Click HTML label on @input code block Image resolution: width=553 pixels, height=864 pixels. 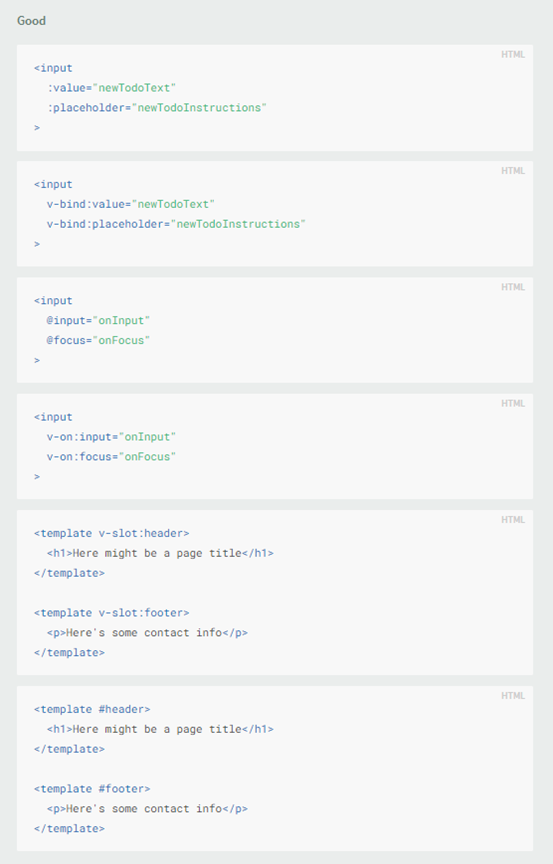tap(513, 287)
